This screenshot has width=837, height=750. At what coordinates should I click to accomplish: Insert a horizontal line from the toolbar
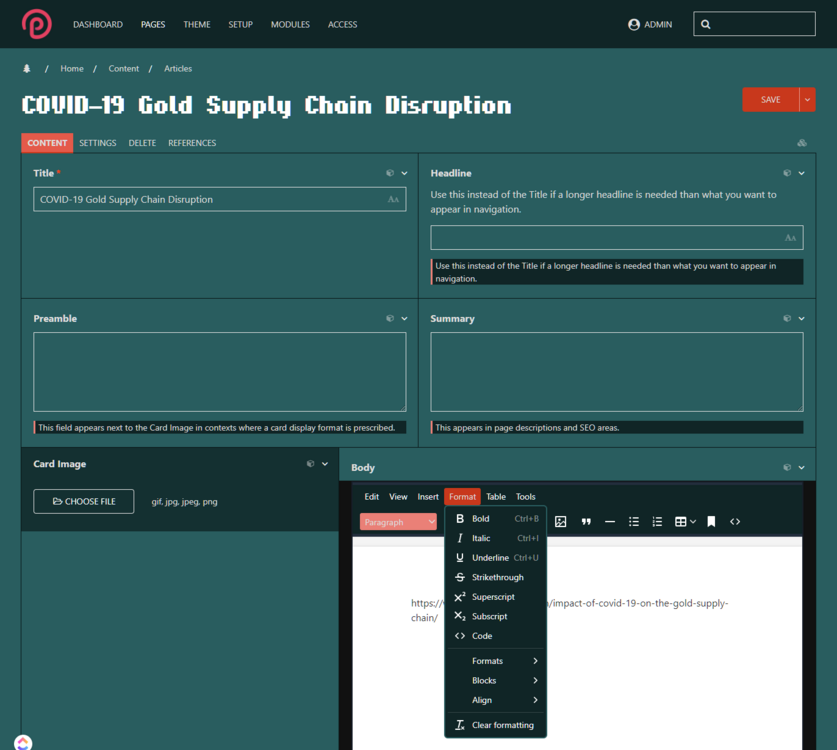click(610, 522)
